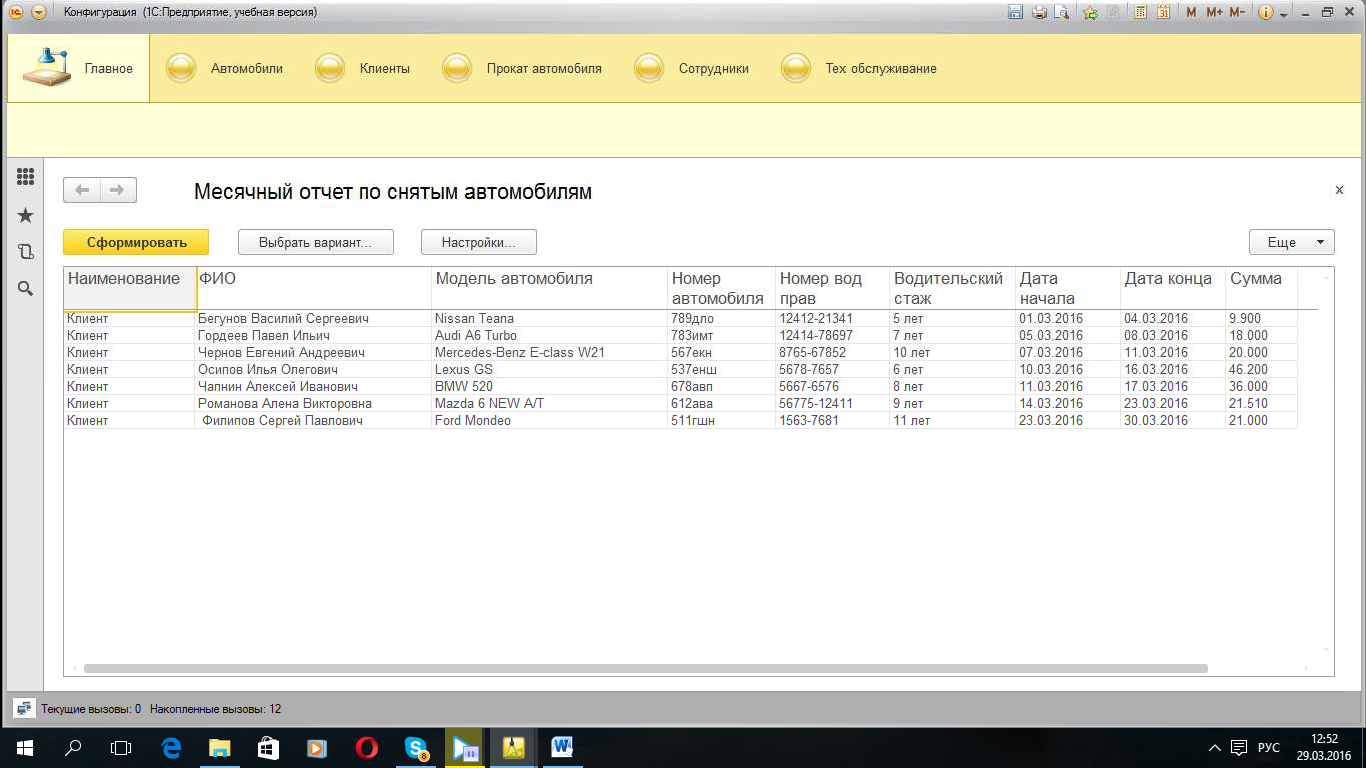Click the performance indicator icon in status bar

(x=25, y=709)
